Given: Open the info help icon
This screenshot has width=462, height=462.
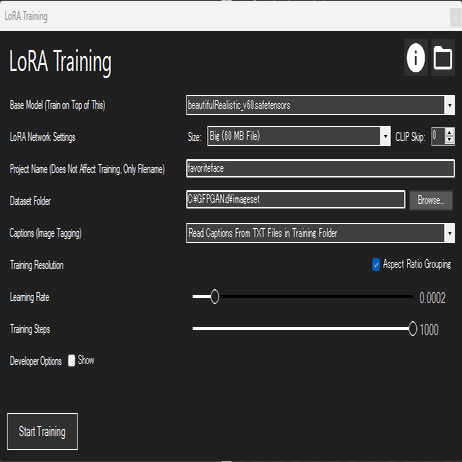Looking at the screenshot, I should (x=416, y=57).
